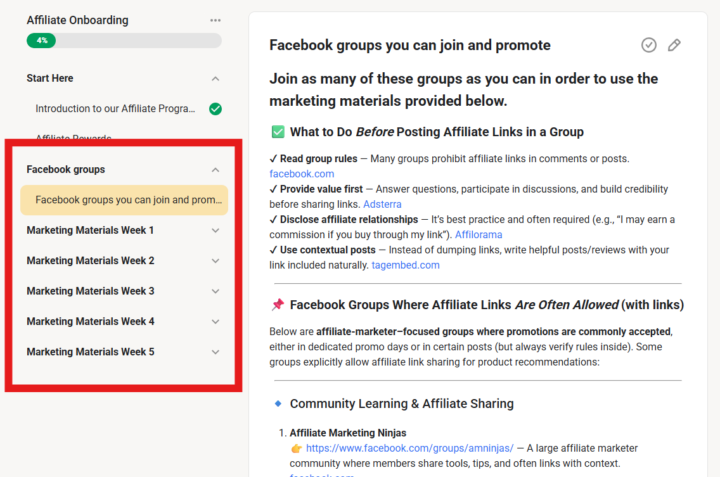
Task: Select Facebook groups you can join and promote lesson
Action: [124, 200]
